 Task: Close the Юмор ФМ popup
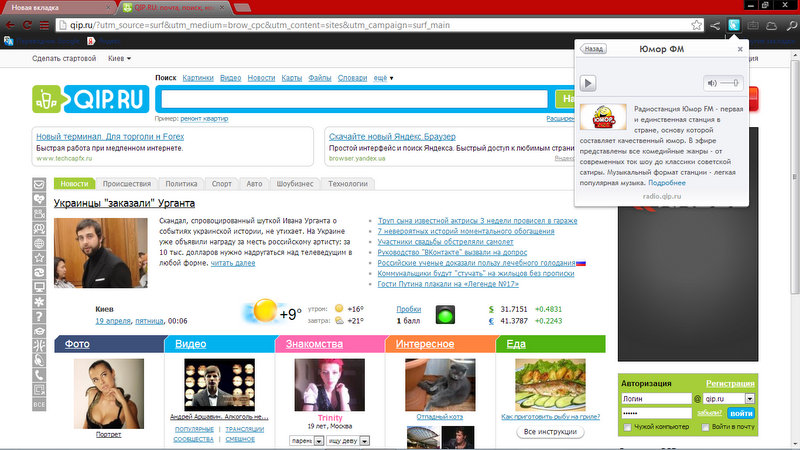pyautogui.click(x=740, y=49)
